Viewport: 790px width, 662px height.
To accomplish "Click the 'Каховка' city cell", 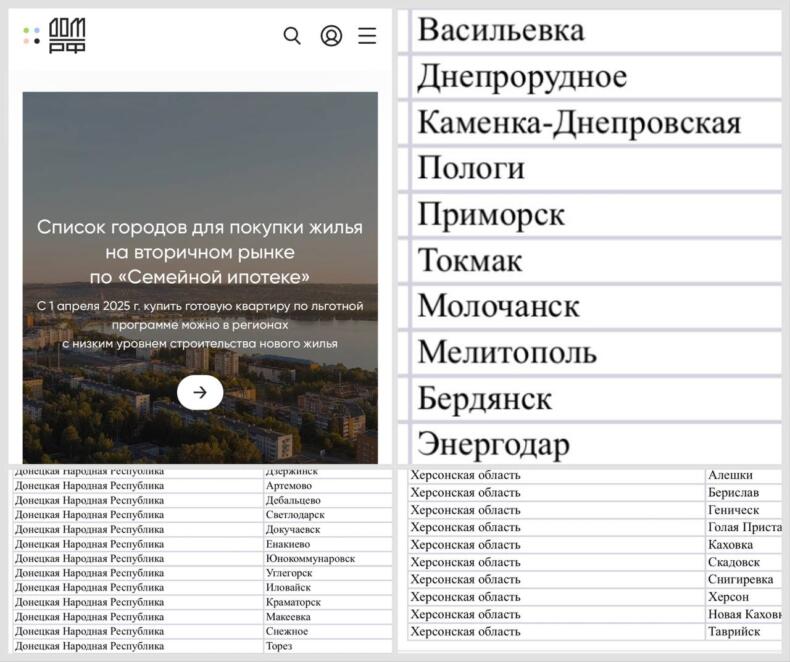I will (744, 545).
